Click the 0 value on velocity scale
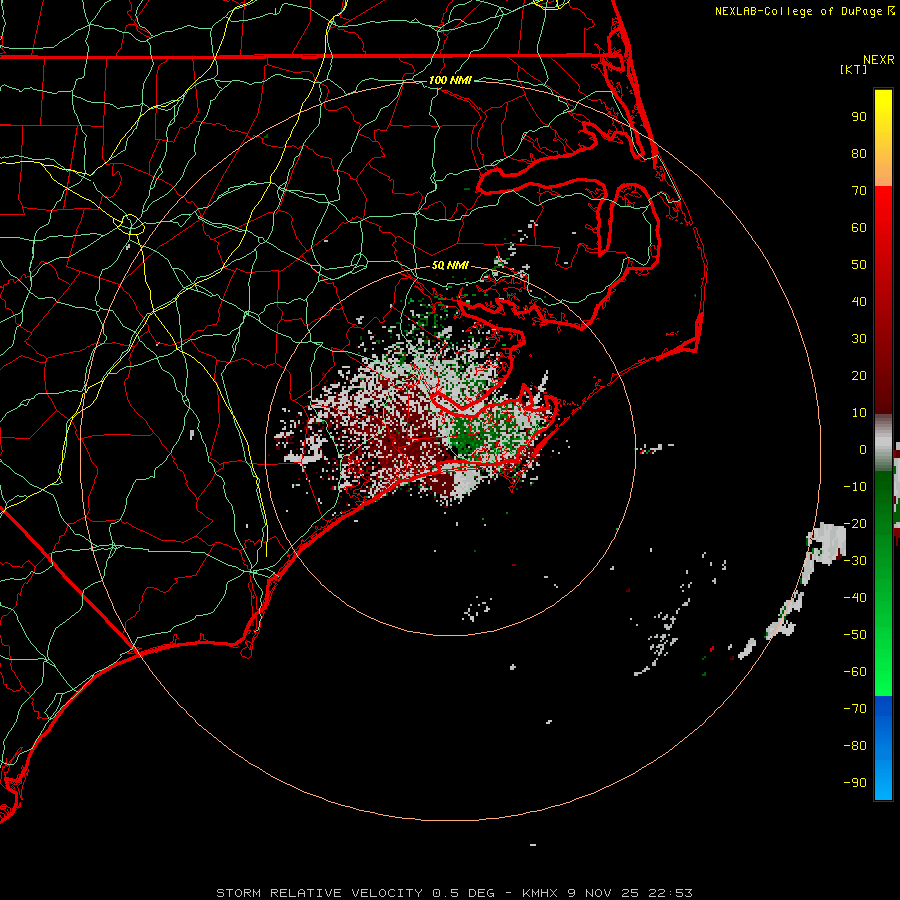Image resolution: width=900 pixels, height=900 pixels. coord(863,450)
